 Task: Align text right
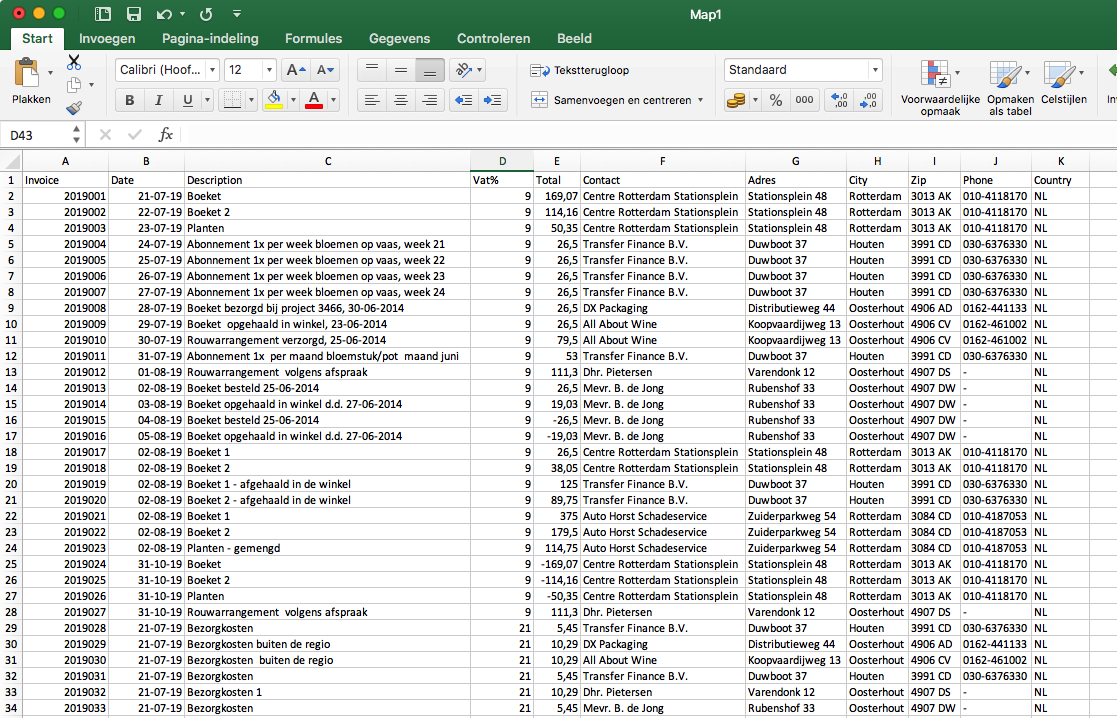coord(430,100)
